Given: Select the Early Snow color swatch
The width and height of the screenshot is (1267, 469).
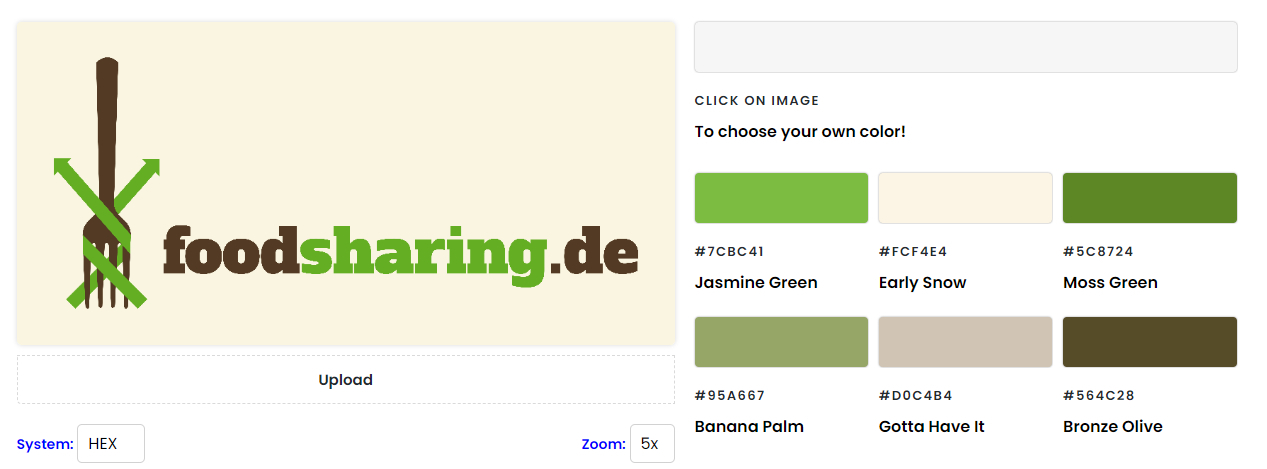Looking at the screenshot, I should click(x=965, y=198).
